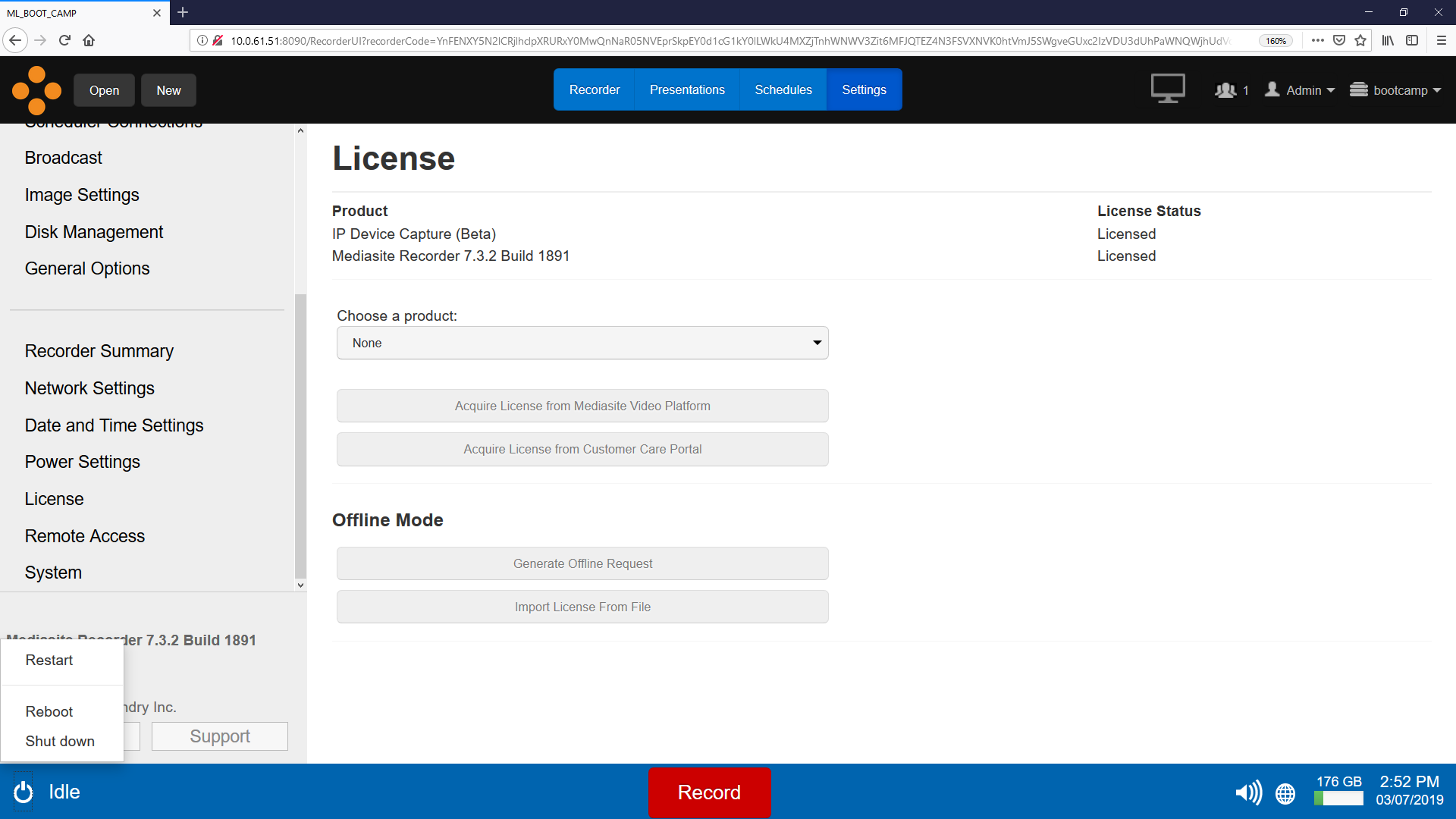This screenshot has height=819, width=1456.
Task: Click the network globe icon
Action: [x=1285, y=794]
